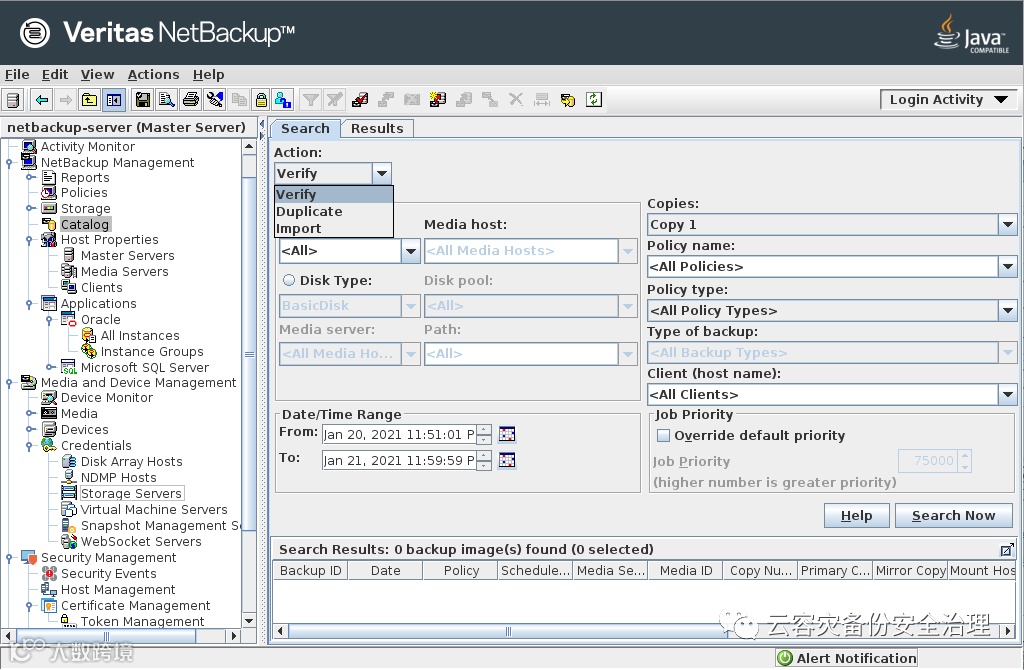1024x670 pixels.
Task: Click the green refresh icon
Action: 594,100
